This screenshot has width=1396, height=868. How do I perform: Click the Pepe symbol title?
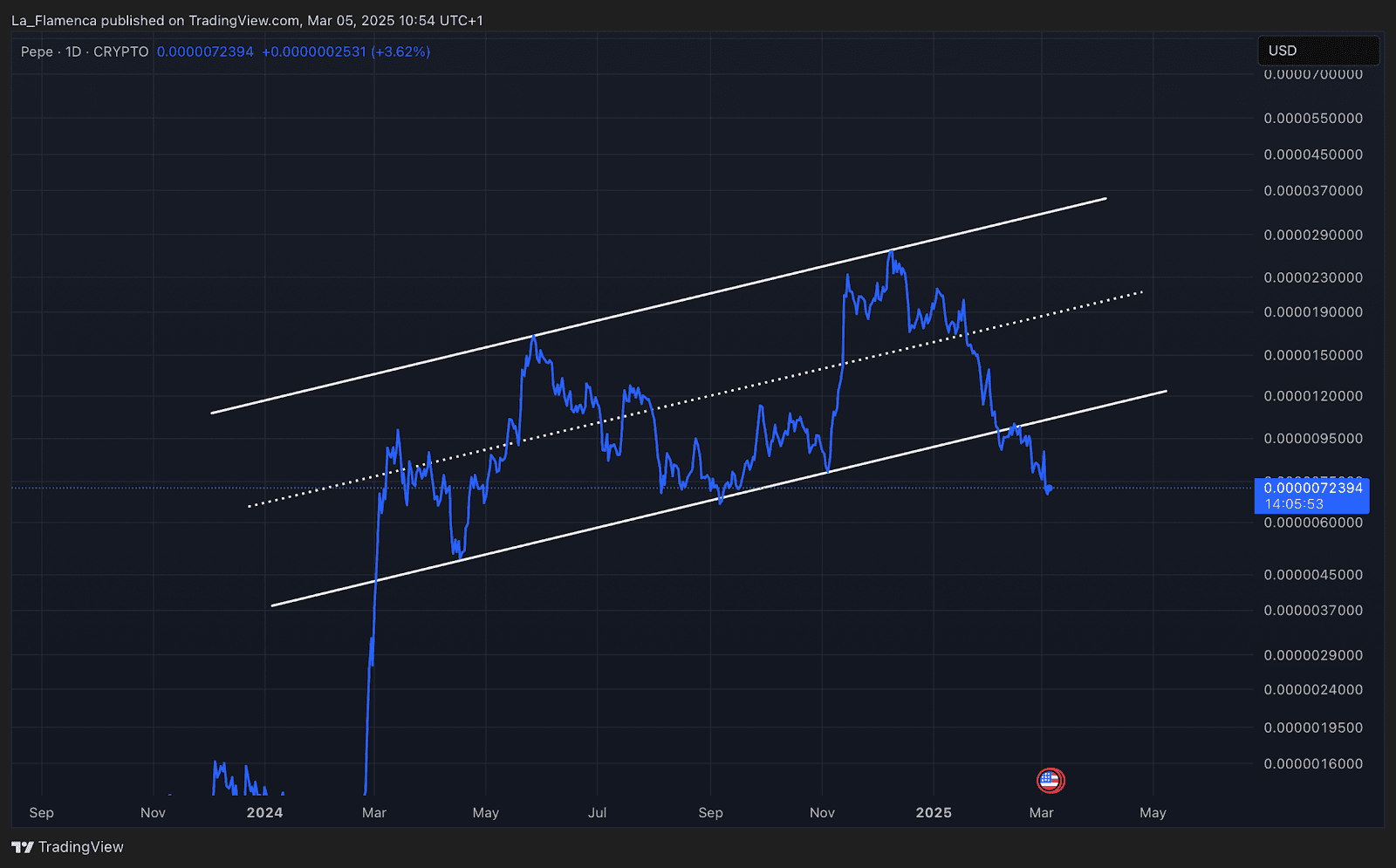37,51
